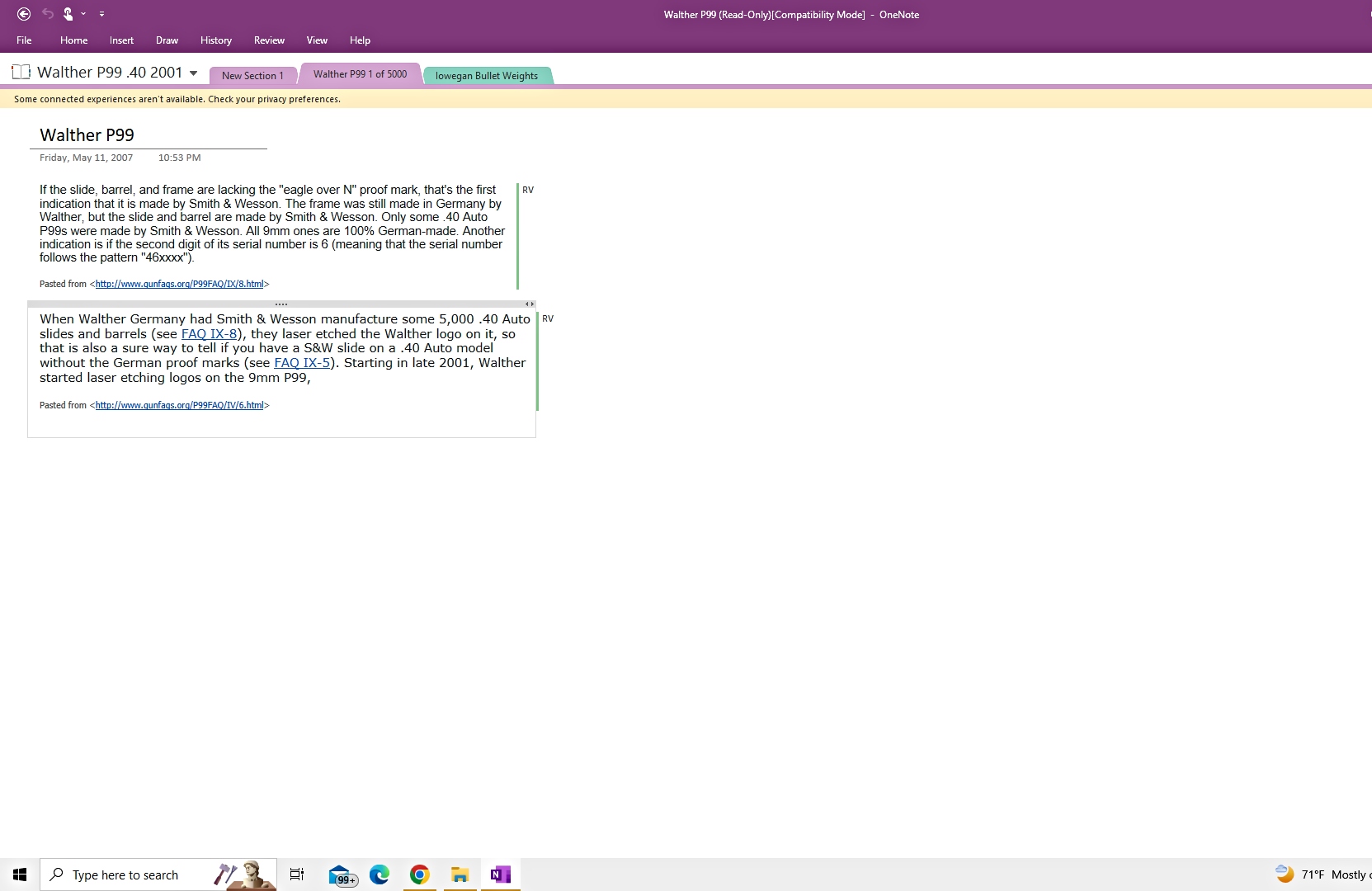Click the RV author marker beside second note

tap(548, 319)
